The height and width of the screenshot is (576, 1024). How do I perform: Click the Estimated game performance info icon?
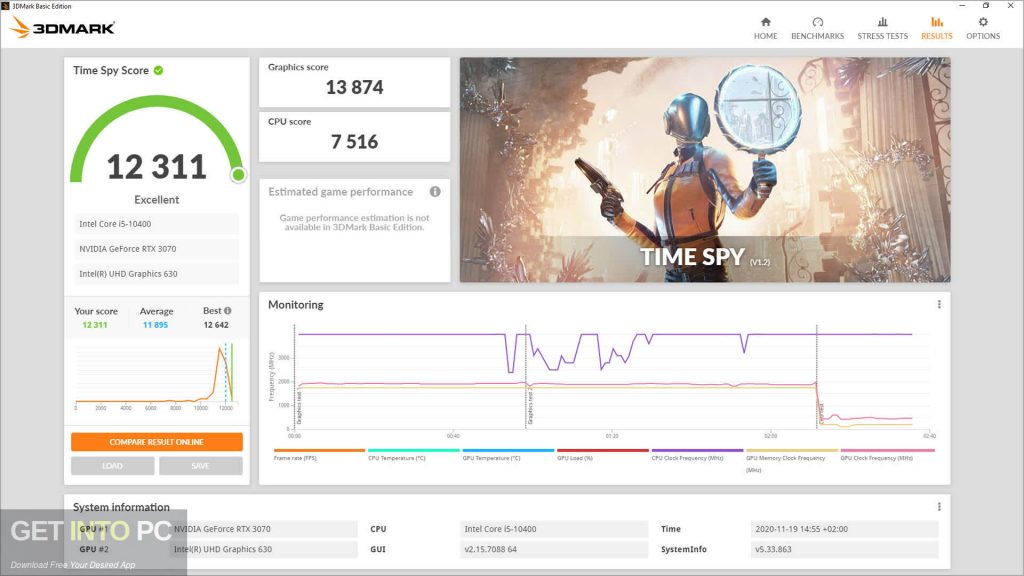pyautogui.click(x=435, y=191)
